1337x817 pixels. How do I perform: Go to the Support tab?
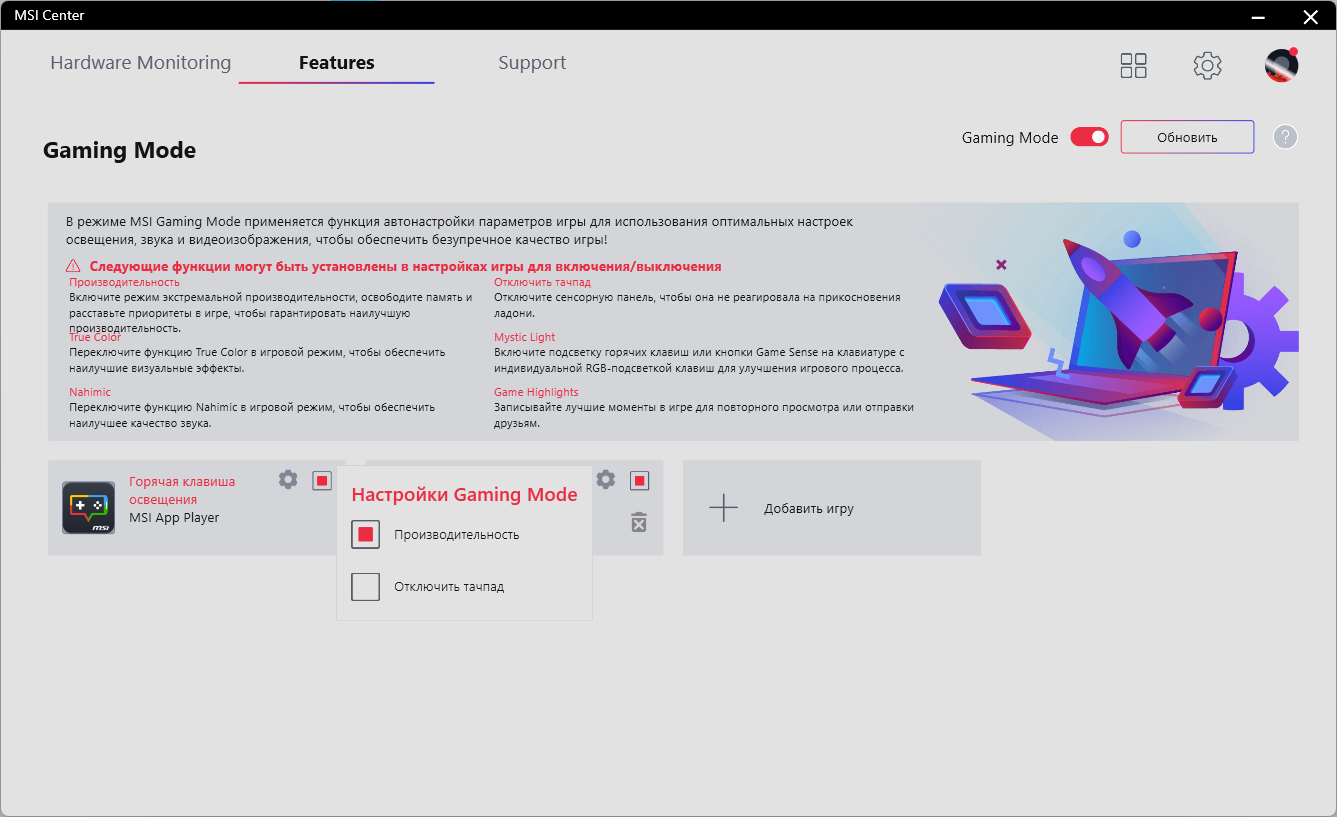(x=532, y=63)
